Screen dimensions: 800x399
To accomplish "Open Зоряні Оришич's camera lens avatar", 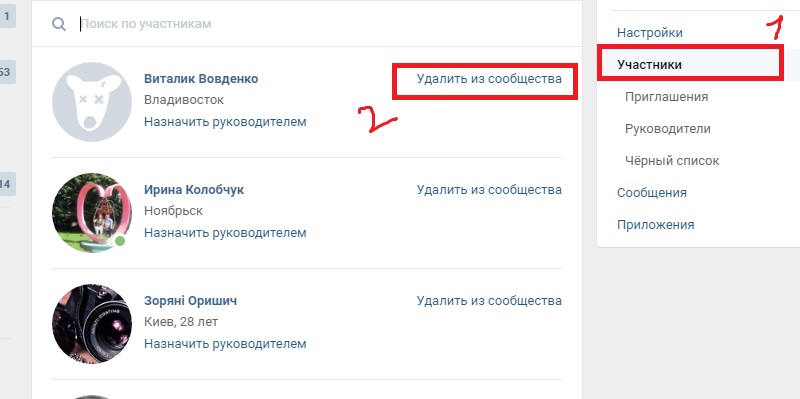I will (92, 323).
